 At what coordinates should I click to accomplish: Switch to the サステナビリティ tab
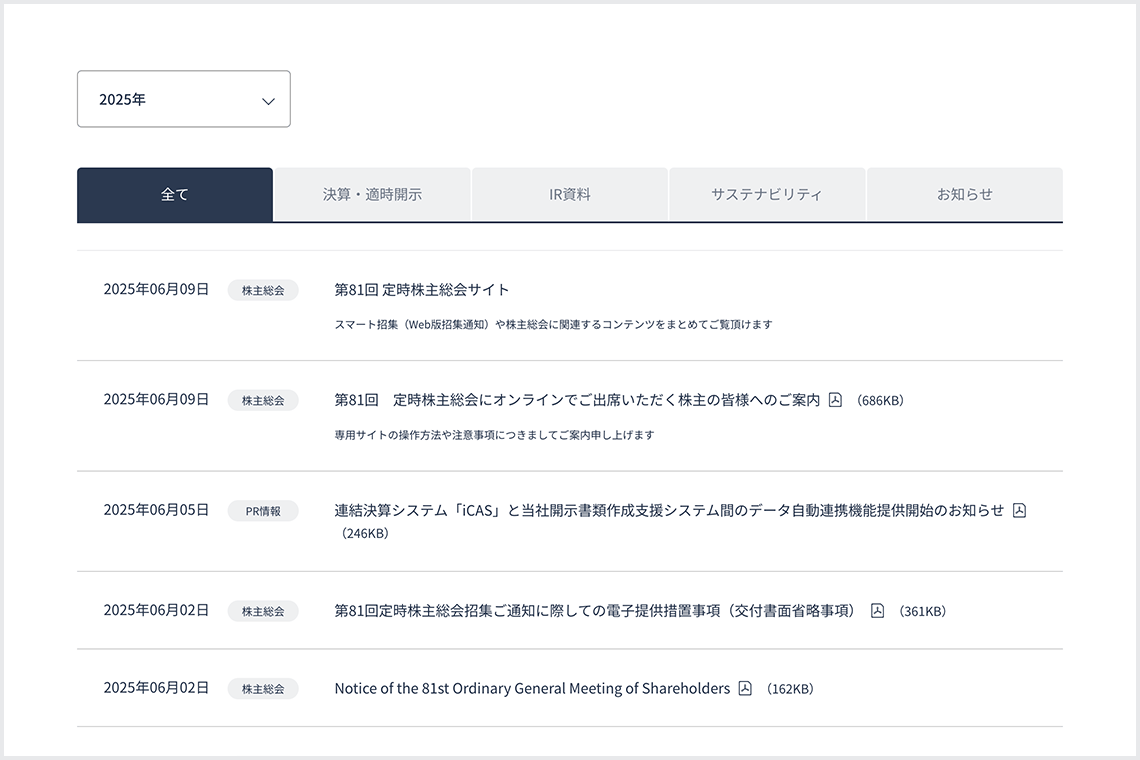[767, 194]
